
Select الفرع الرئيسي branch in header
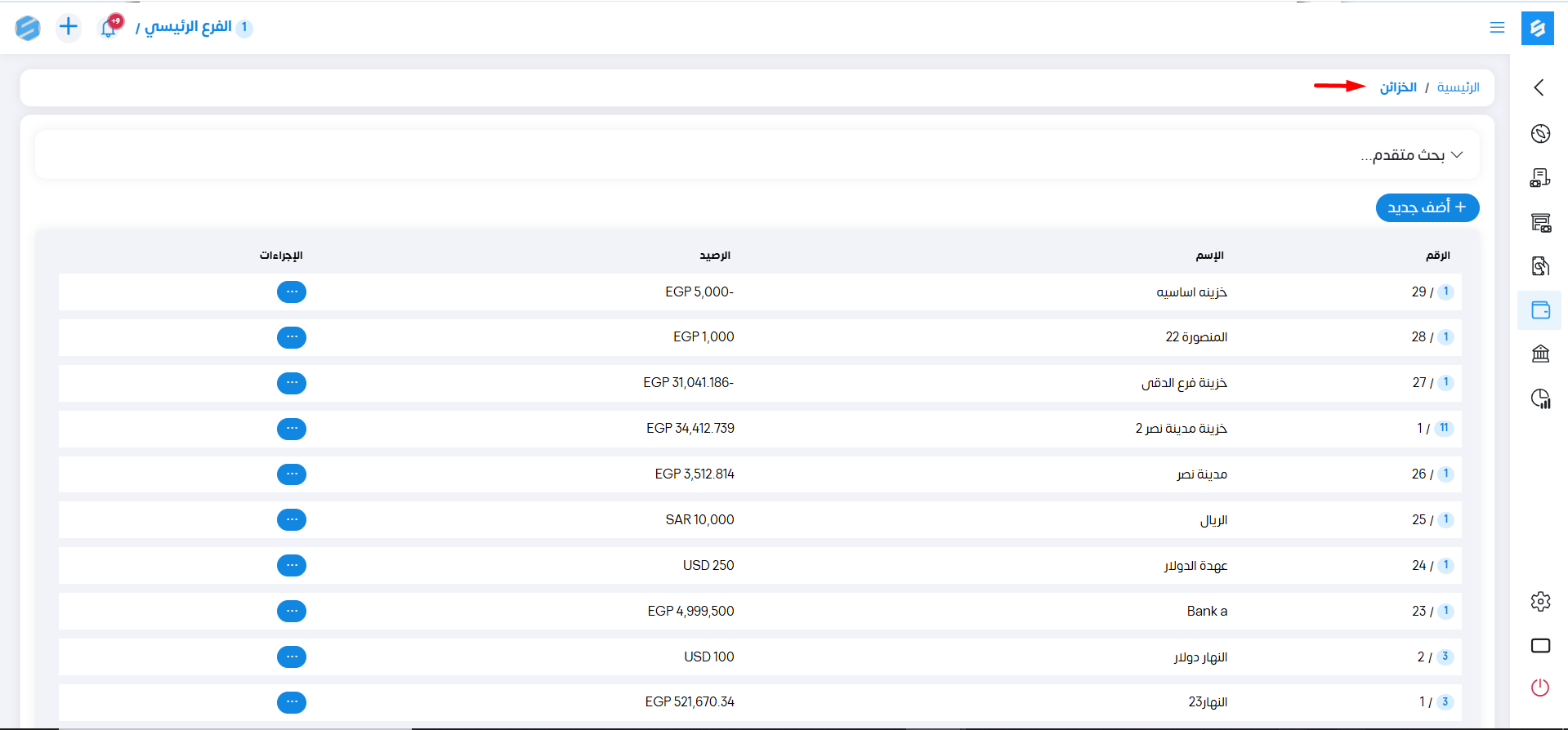tap(188, 27)
